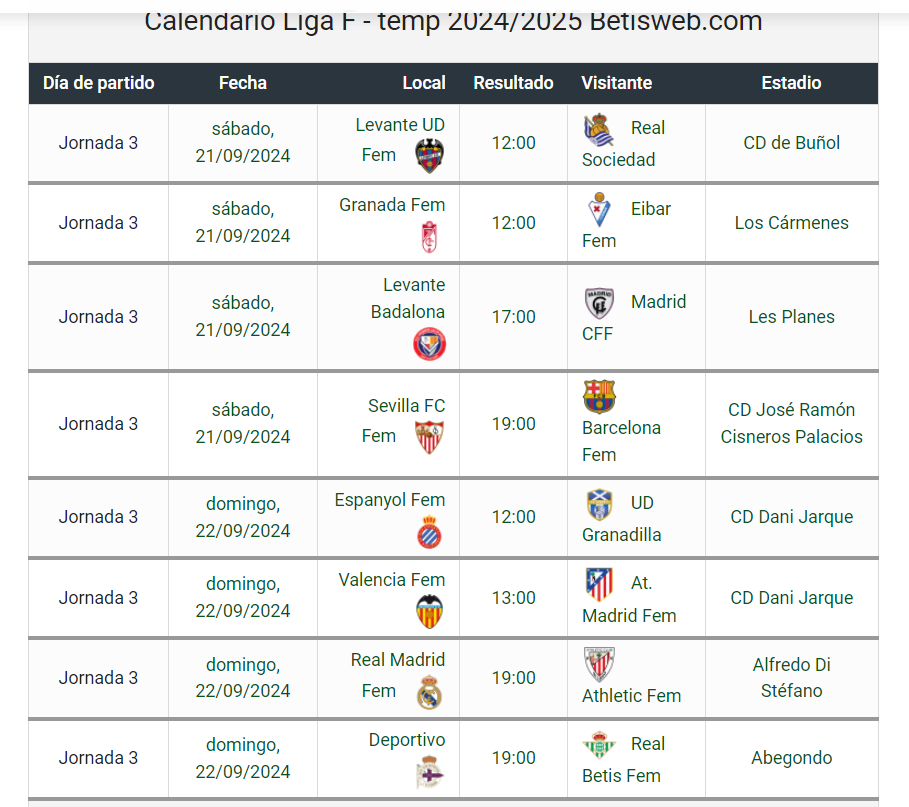Click the Athletic Fem crest icon

click(599, 665)
